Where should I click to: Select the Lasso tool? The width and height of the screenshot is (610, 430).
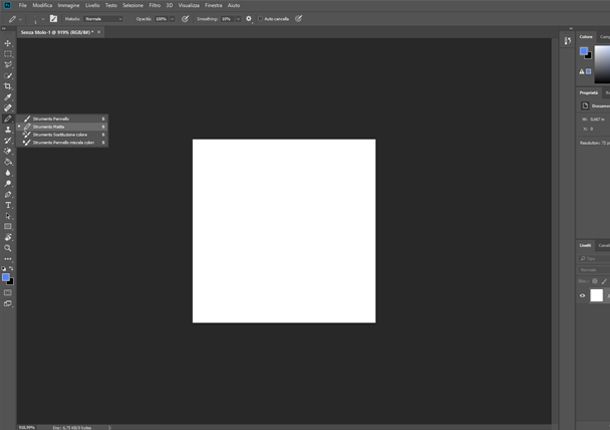[8, 65]
